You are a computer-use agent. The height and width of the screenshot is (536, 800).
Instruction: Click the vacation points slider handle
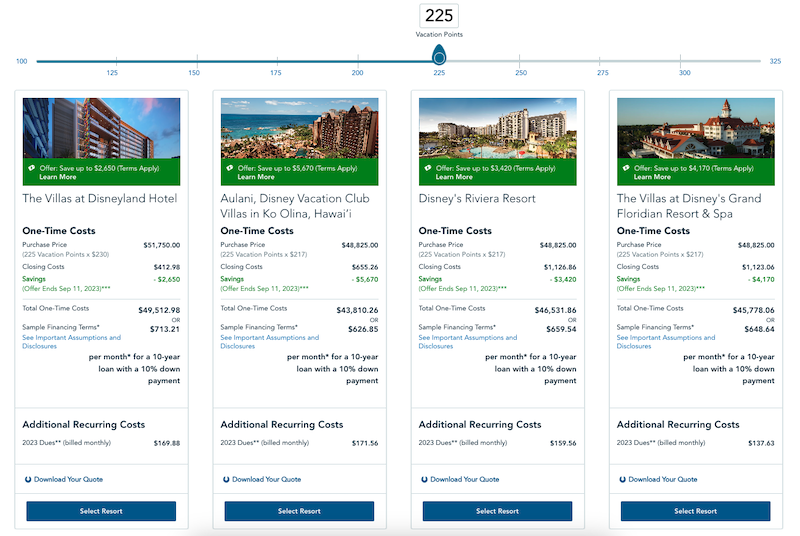pos(439,55)
